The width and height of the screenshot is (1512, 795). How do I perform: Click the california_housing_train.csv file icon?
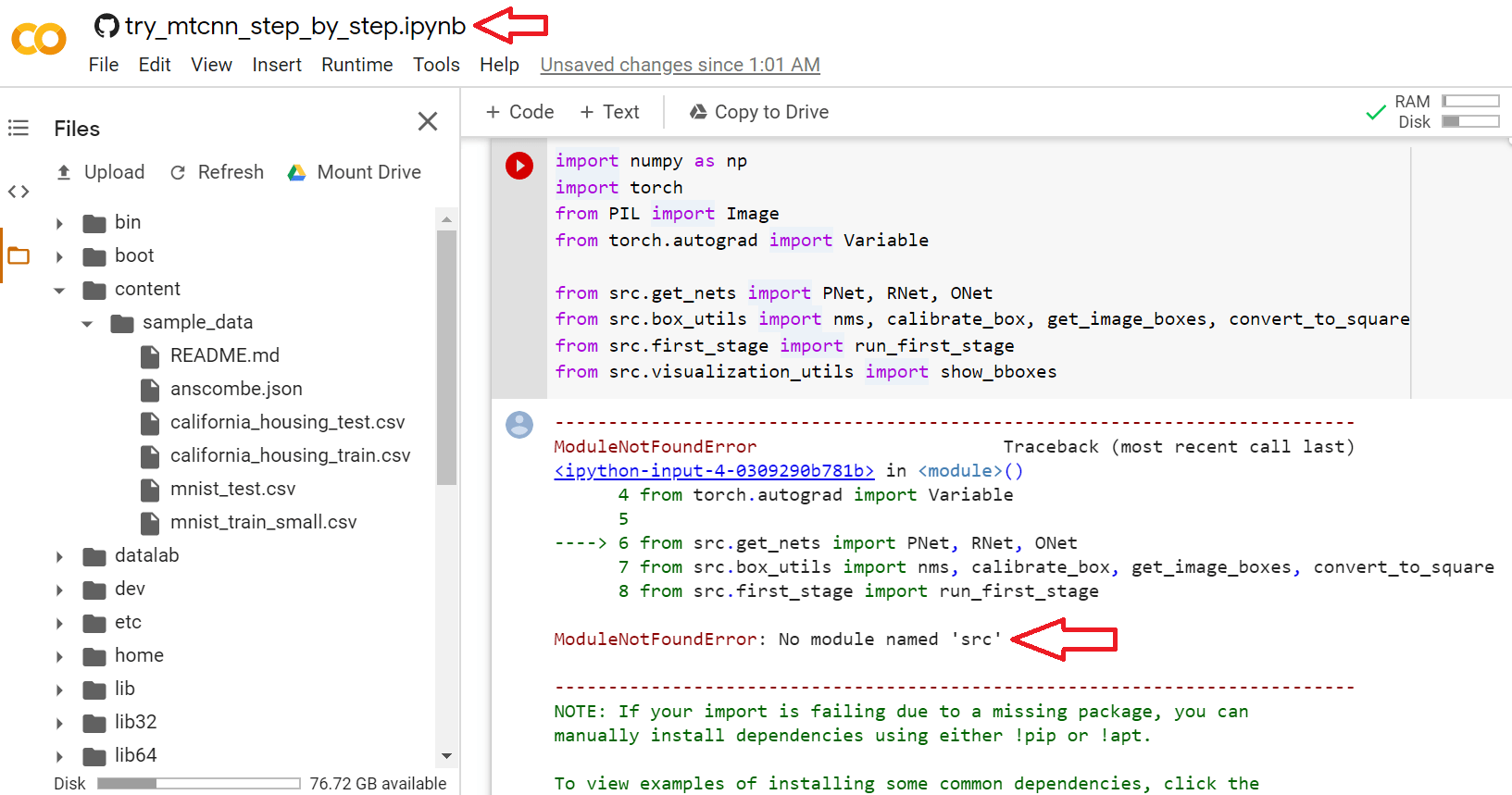pos(150,456)
